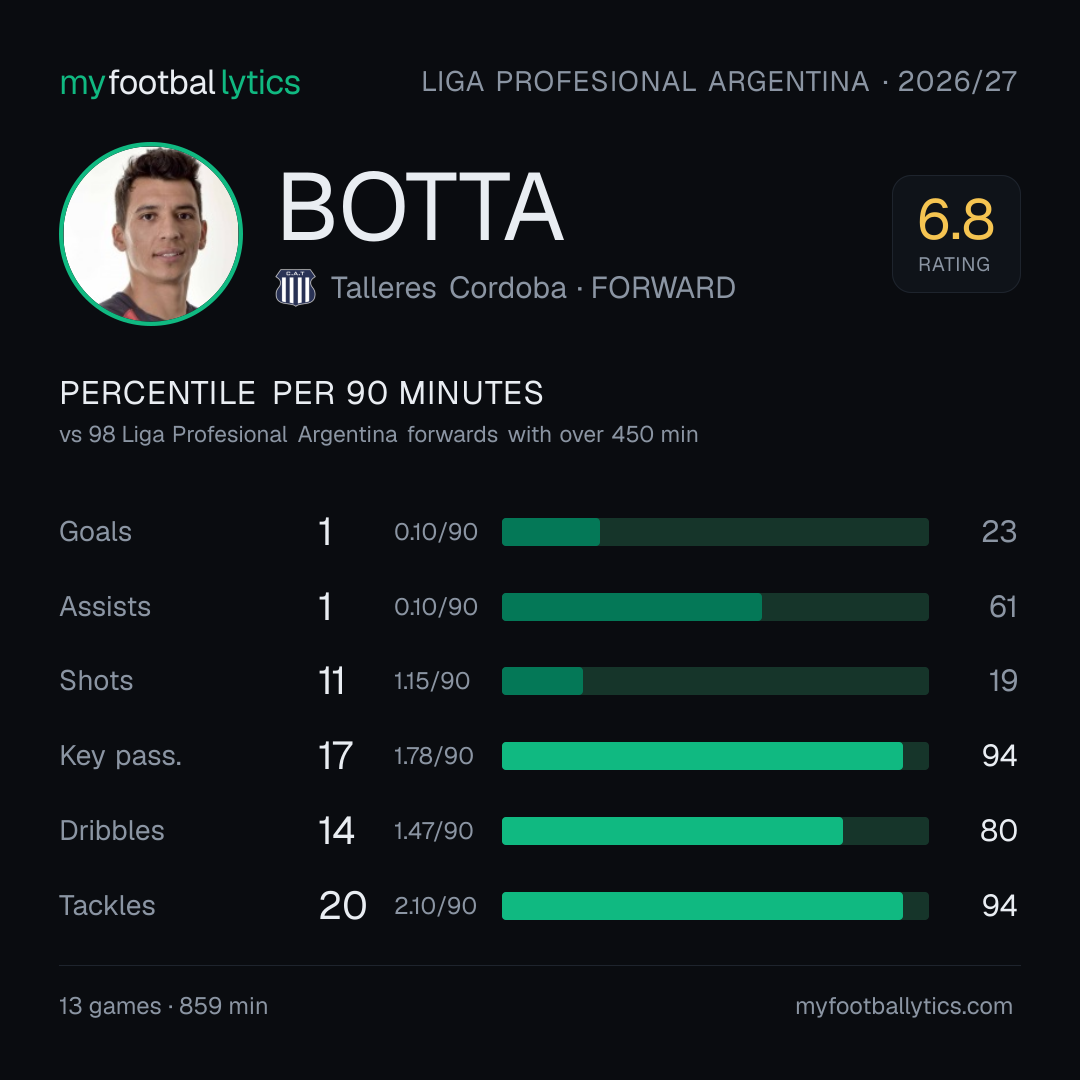Click the Dribbles row label
1080x1080 pixels.
tap(112, 831)
